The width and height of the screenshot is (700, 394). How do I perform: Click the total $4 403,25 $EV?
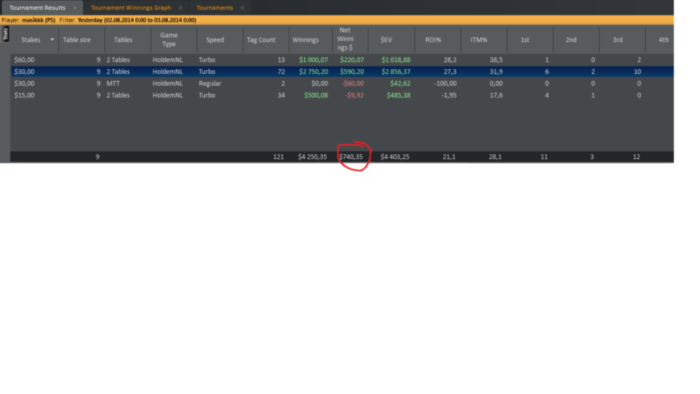(395, 157)
